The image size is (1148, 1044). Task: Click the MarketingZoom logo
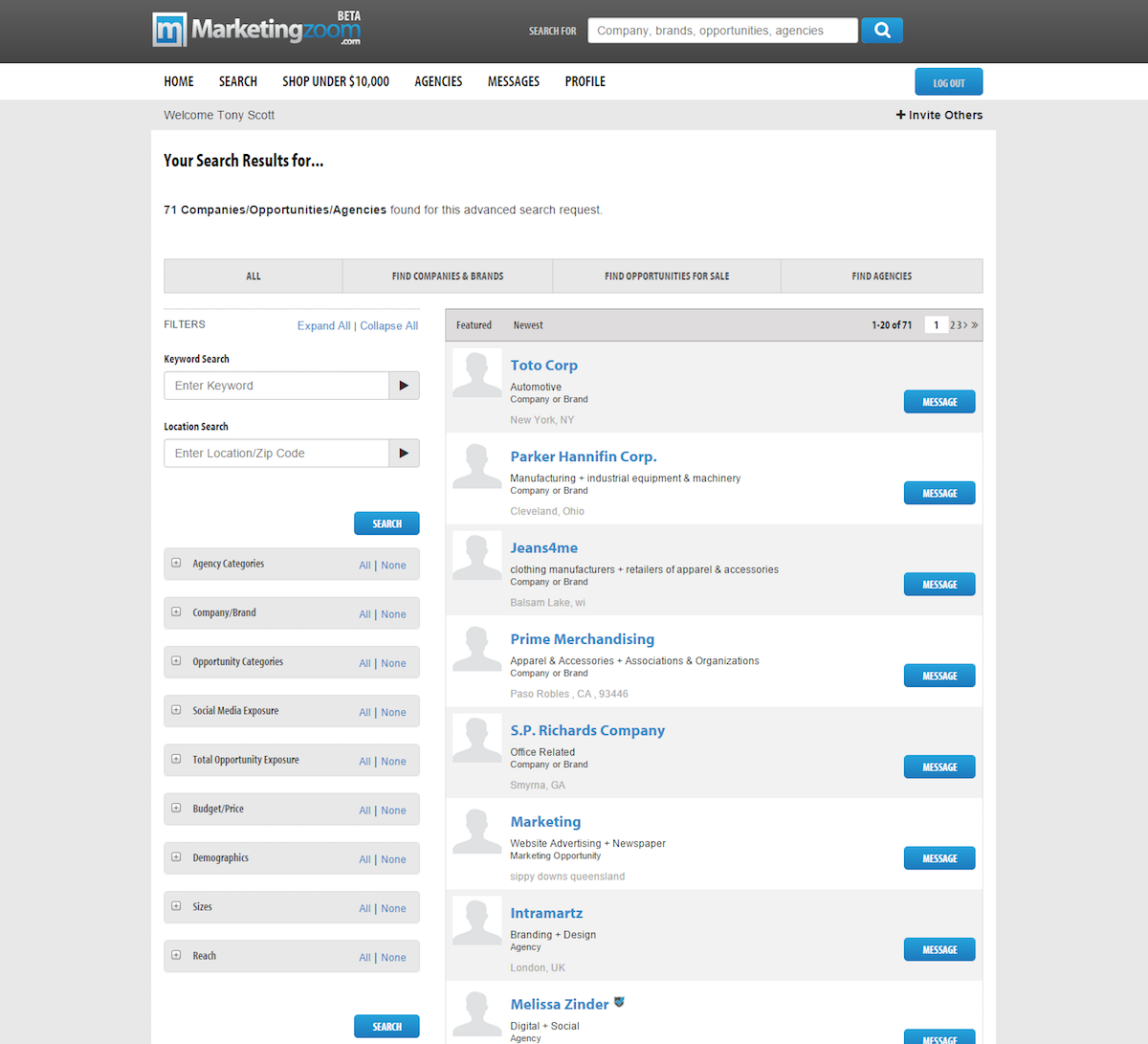point(257,30)
